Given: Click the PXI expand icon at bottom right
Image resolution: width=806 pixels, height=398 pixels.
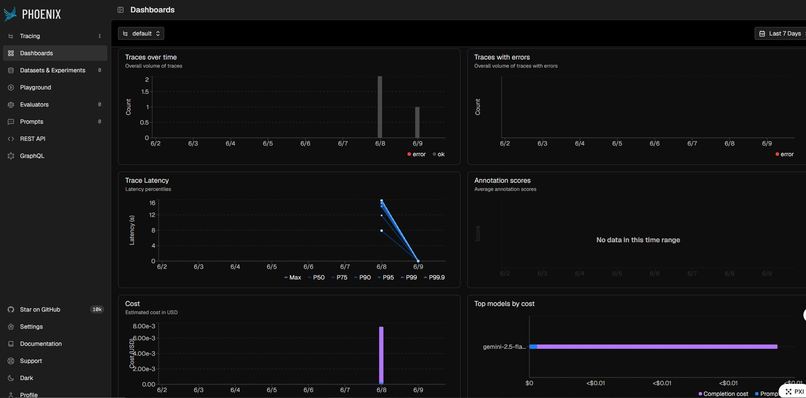Looking at the screenshot, I should coord(788,392).
